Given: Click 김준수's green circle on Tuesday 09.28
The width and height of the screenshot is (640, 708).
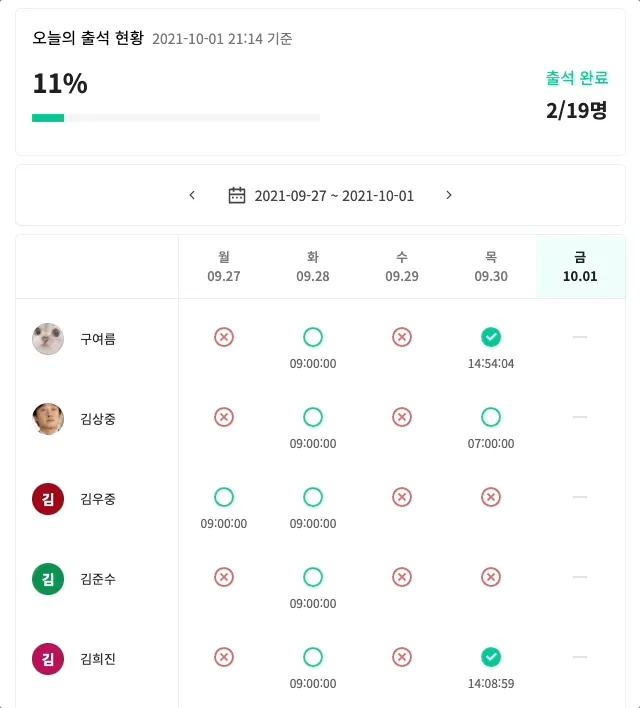Looking at the screenshot, I should [313, 577].
